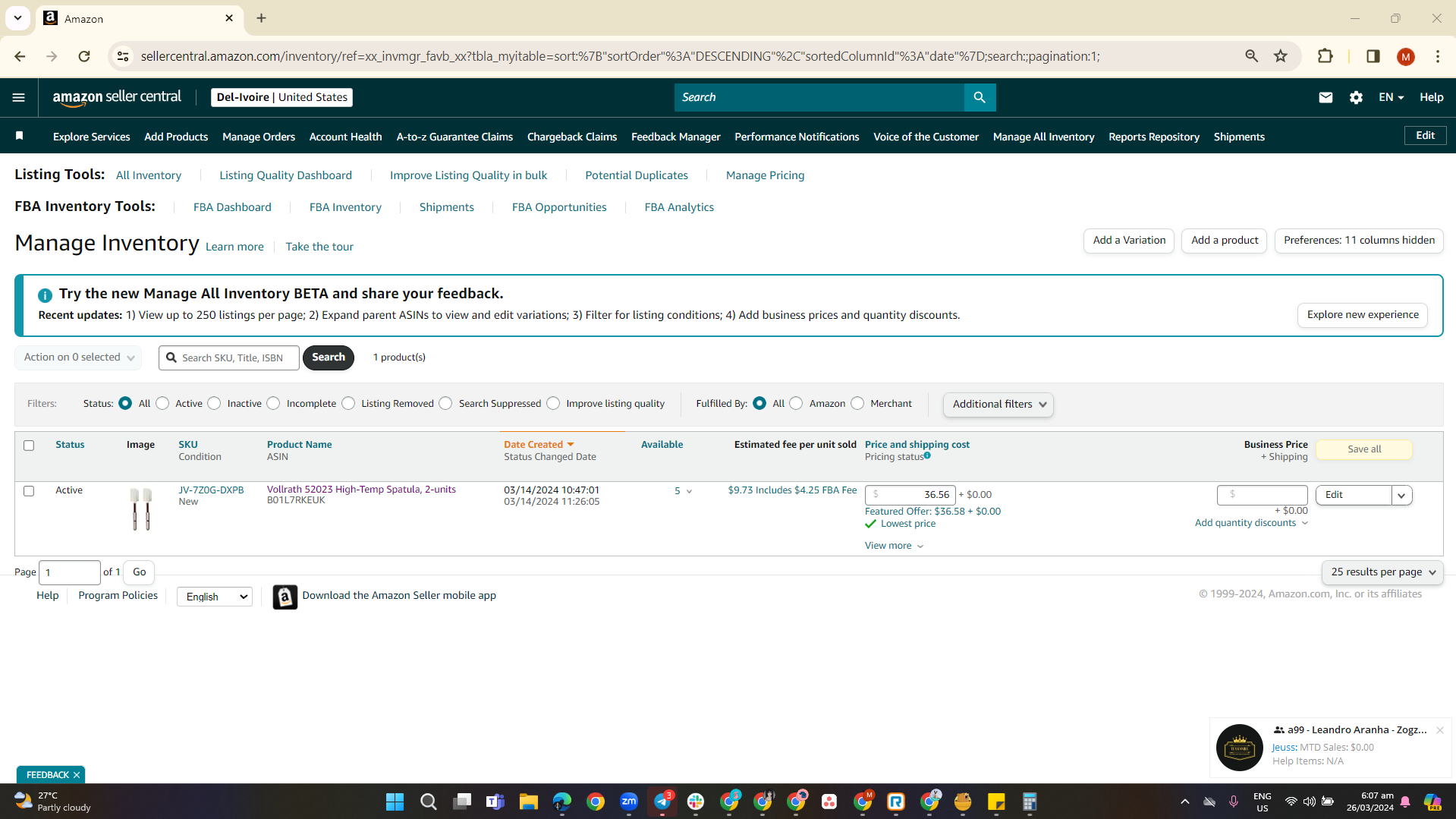The height and width of the screenshot is (819, 1456).
Task: Open the Vollrath 52023 High-Temp Spatula link
Action: (x=361, y=490)
